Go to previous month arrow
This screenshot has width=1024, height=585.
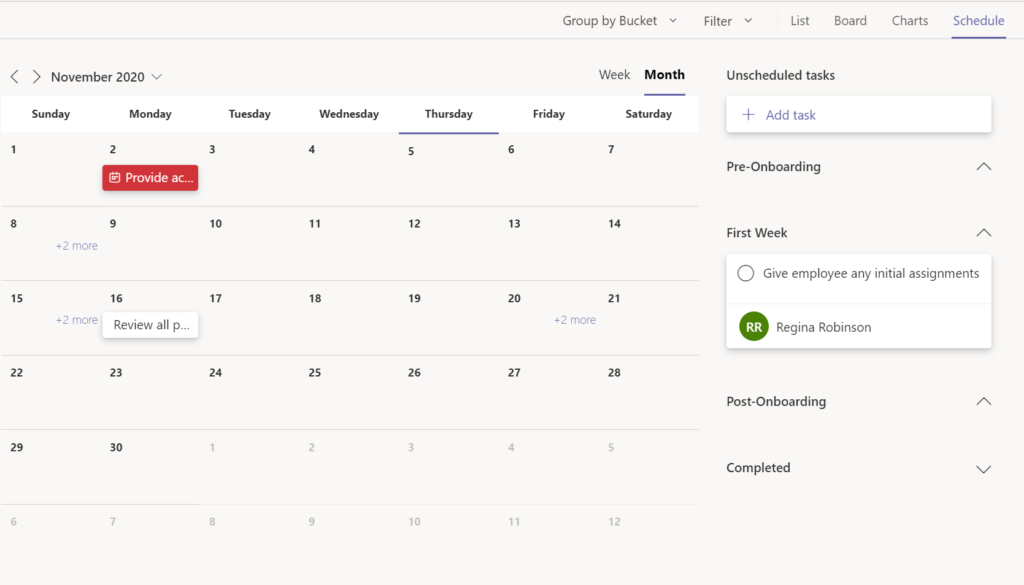[14, 76]
